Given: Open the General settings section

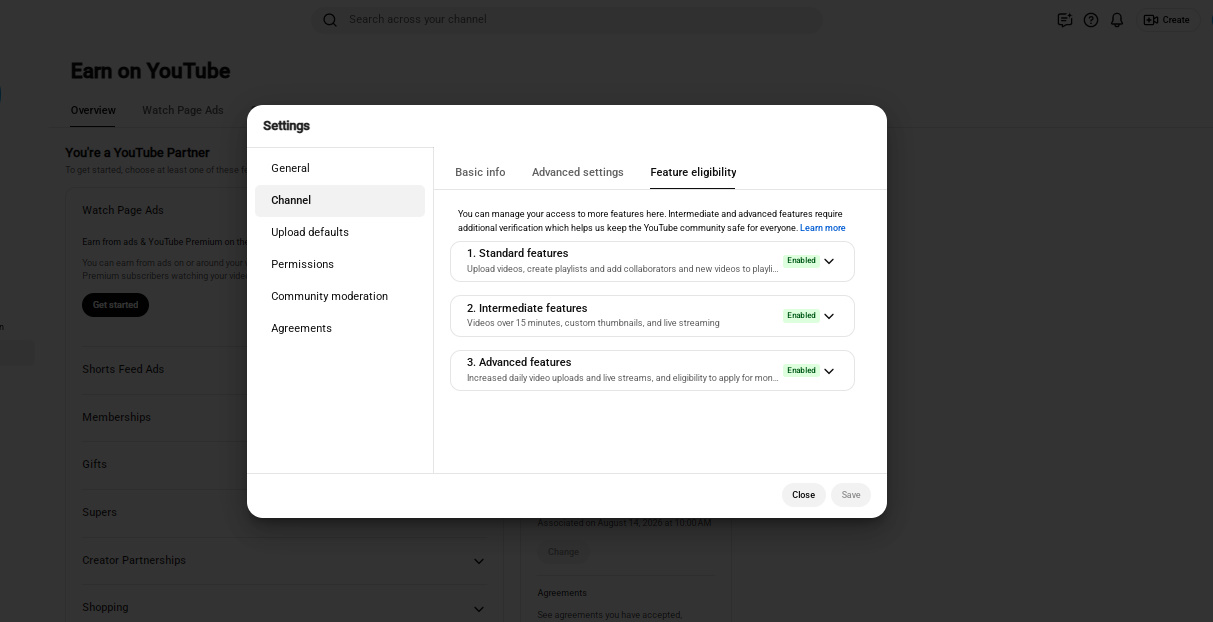Looking at the screenshot, I should 340,168.
